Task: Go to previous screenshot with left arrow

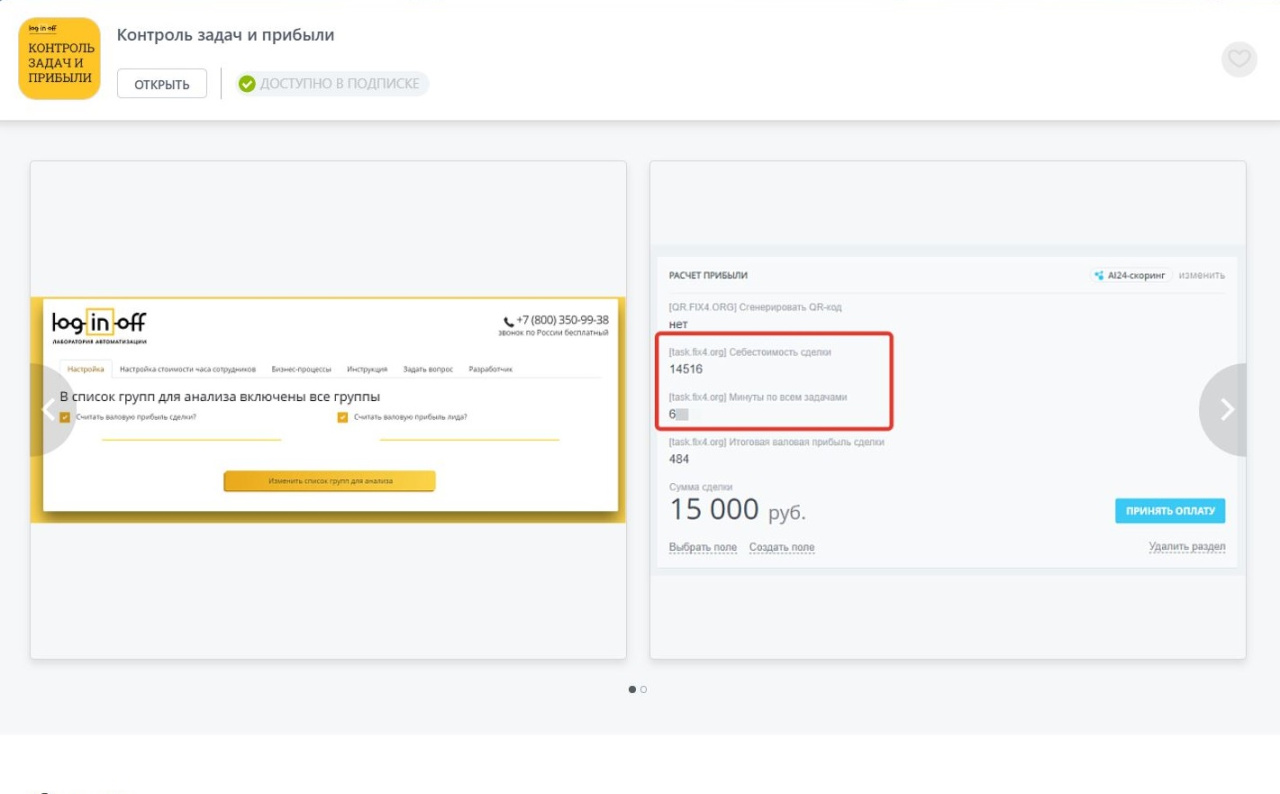Action: click(x=47, y=410)
